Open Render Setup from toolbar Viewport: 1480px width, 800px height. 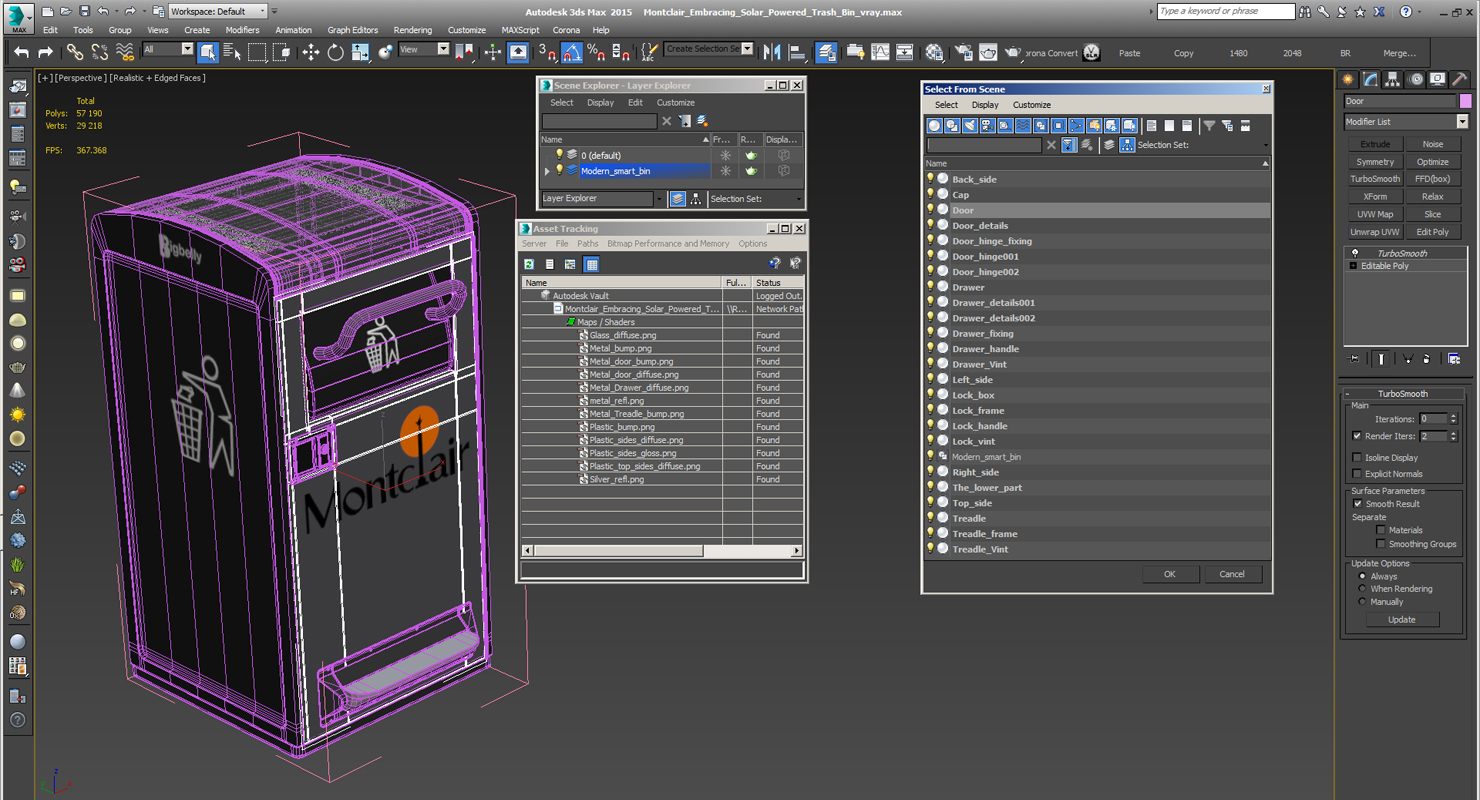[964, 52]
